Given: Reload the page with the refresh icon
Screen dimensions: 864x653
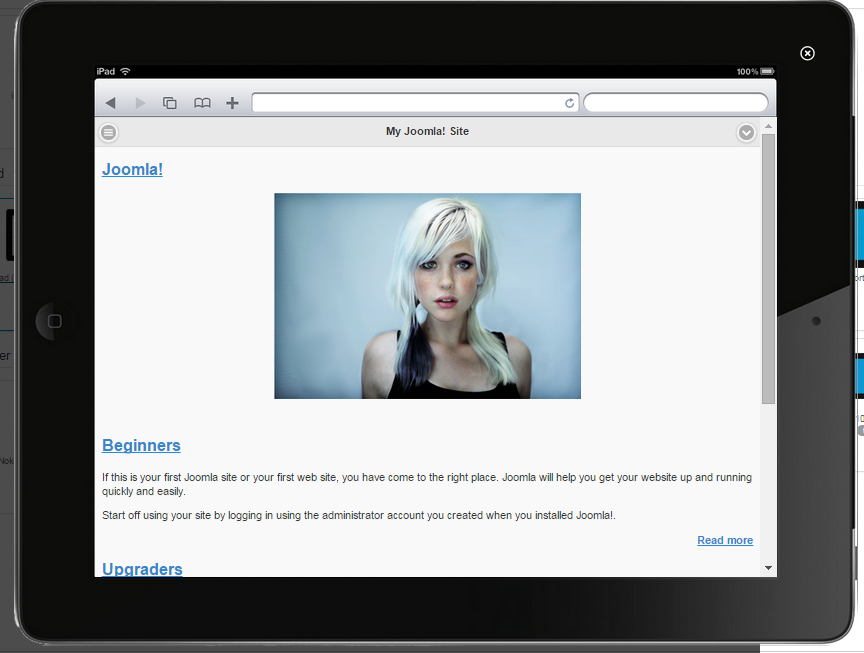Looking at the screenshot, I should [570, 103].
